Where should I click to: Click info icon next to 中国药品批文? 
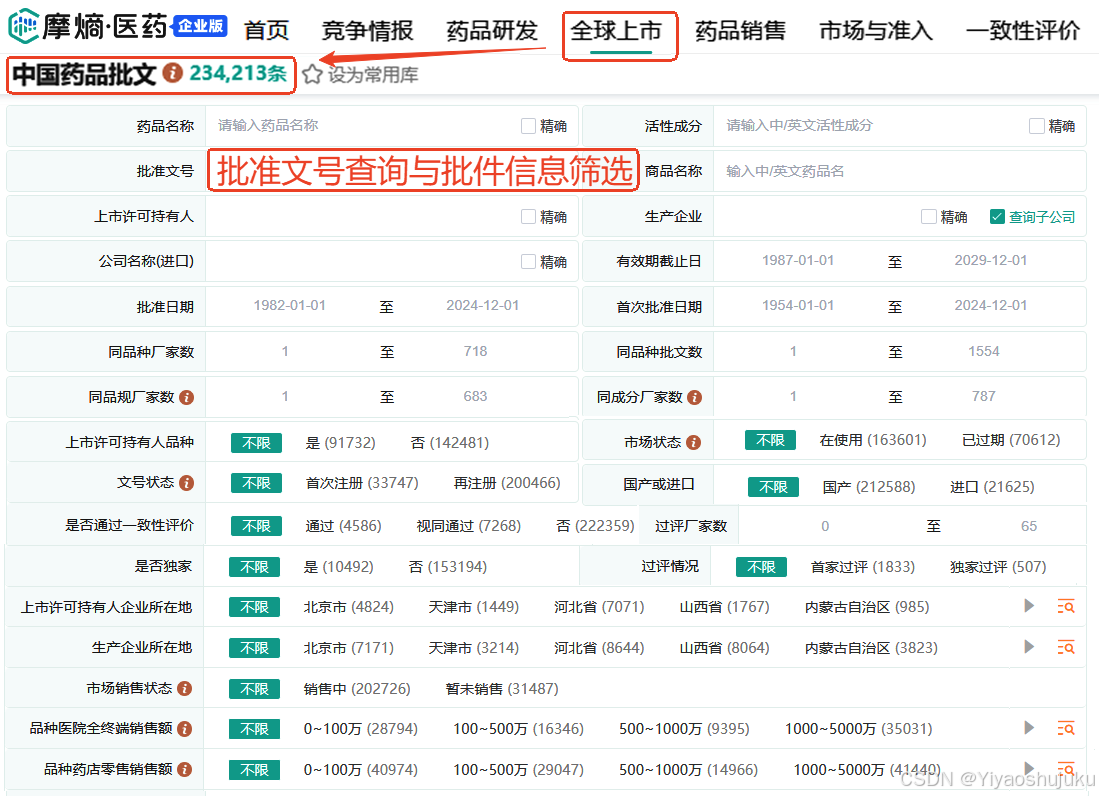pyautogui.click(x=172, y=73)
